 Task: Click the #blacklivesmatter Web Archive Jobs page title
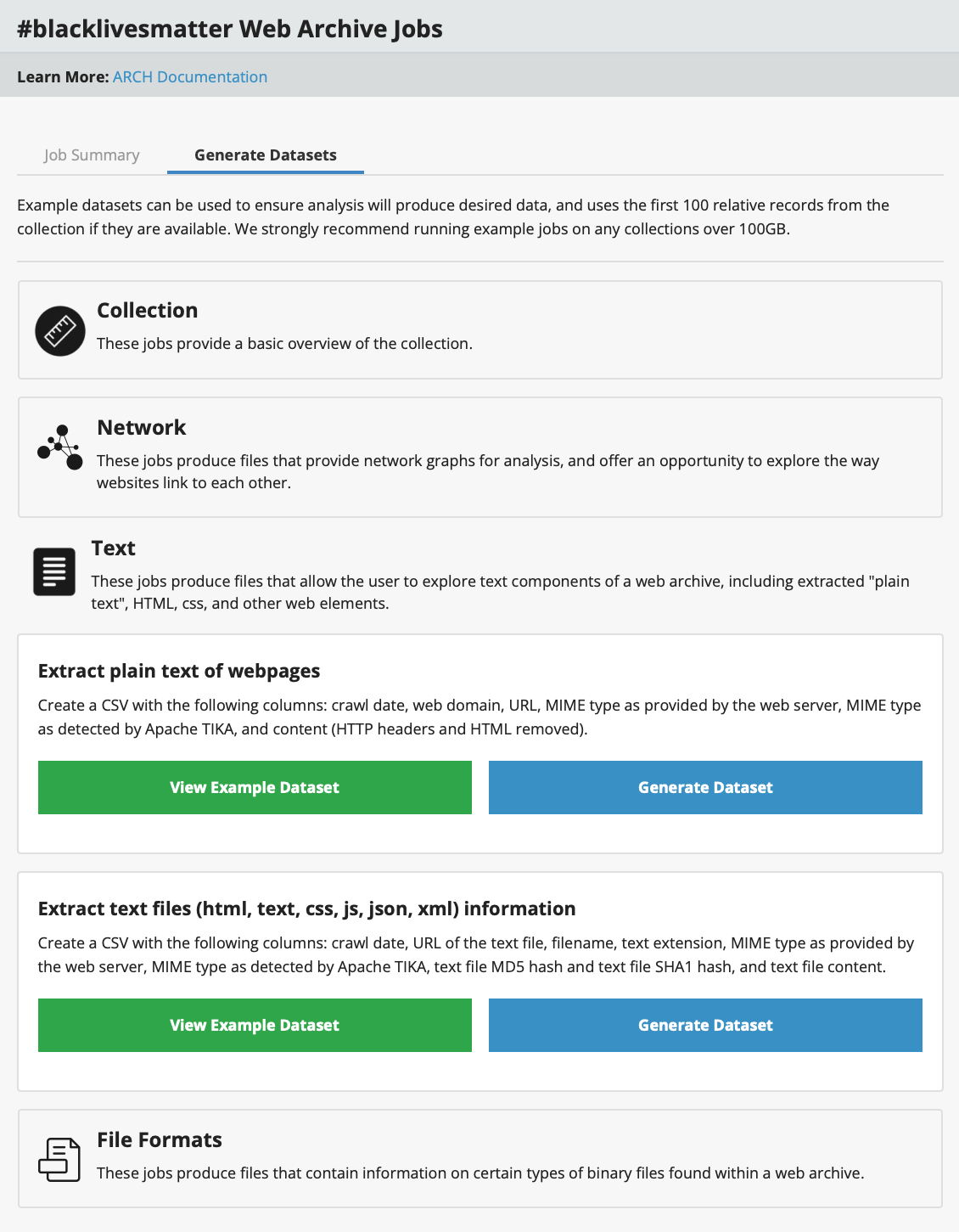(x=230, y=29)
